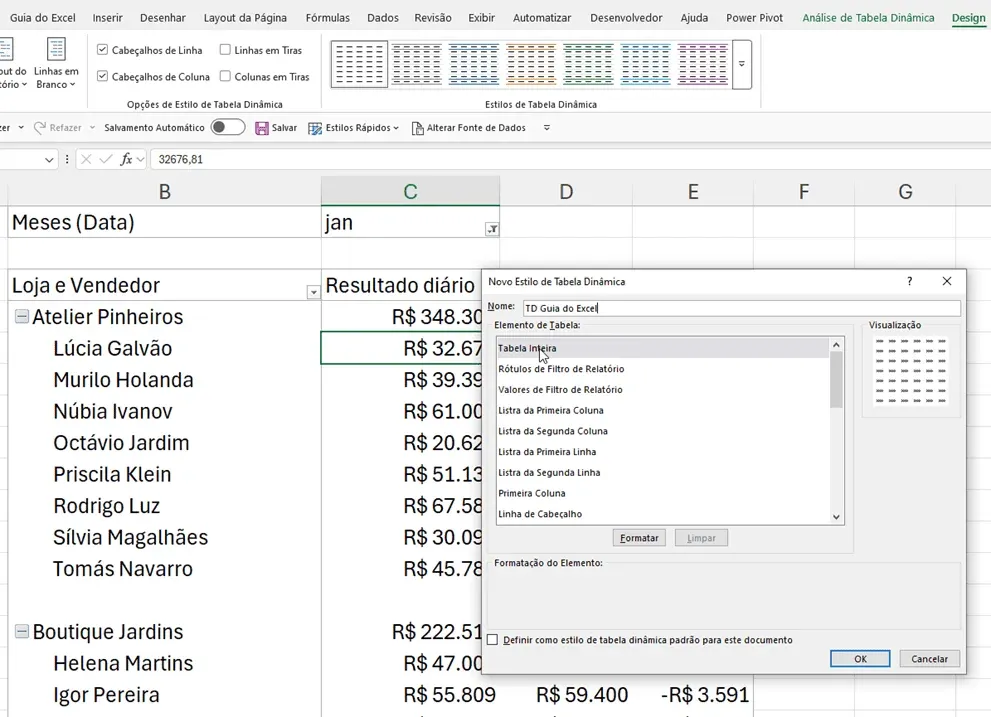Select Listra da Primeira Coluna

(x=662, y=410)
